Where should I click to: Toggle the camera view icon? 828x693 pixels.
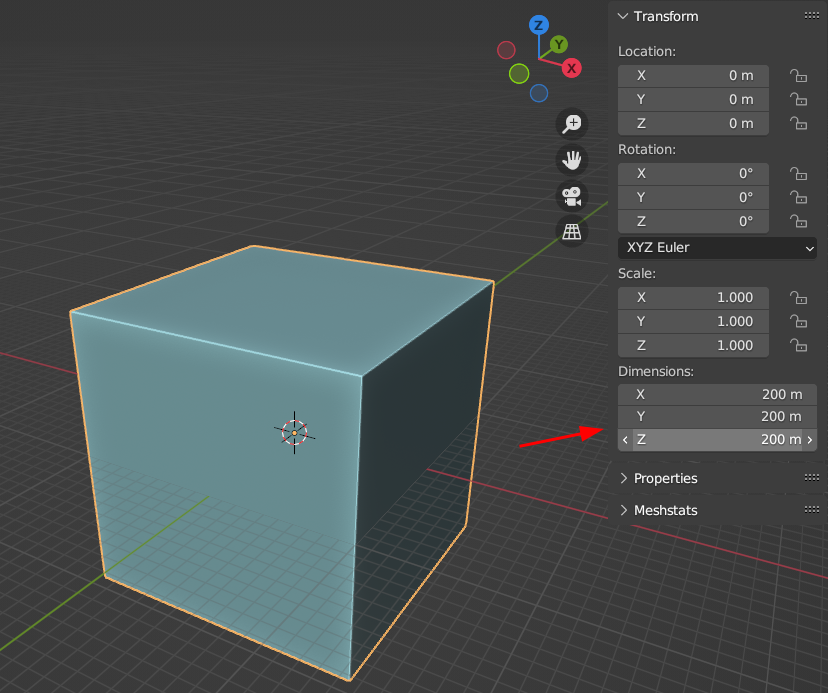coord(572,196)
